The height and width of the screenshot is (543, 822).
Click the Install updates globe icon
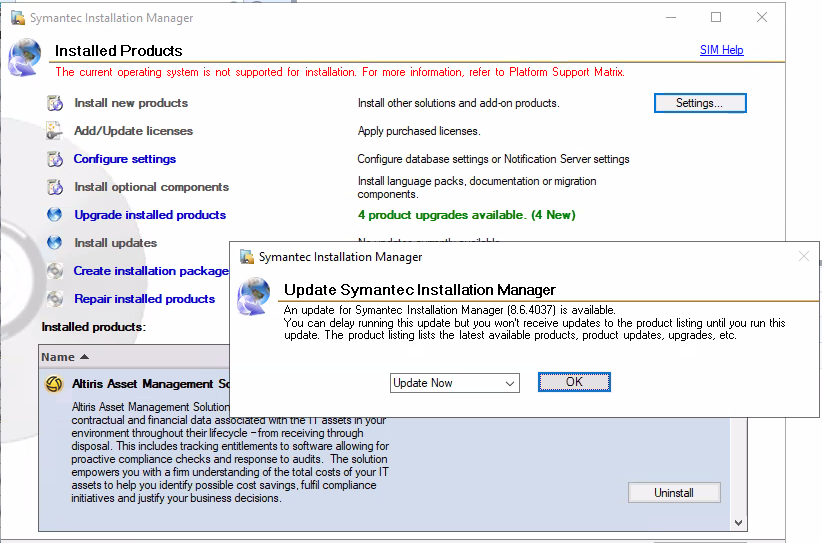point(54,243)
